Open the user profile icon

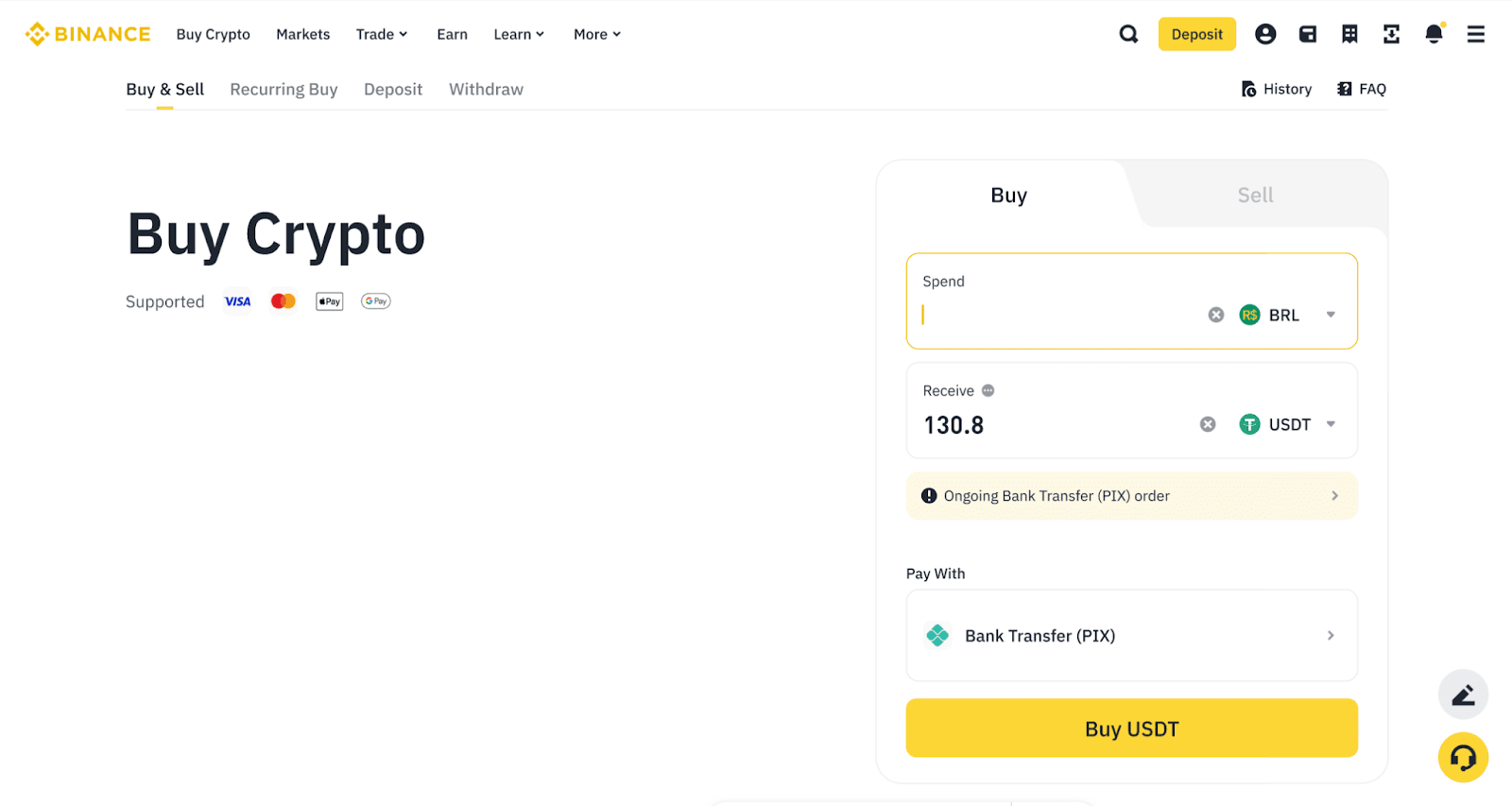pyautogui.click(x=1265, y=34)
